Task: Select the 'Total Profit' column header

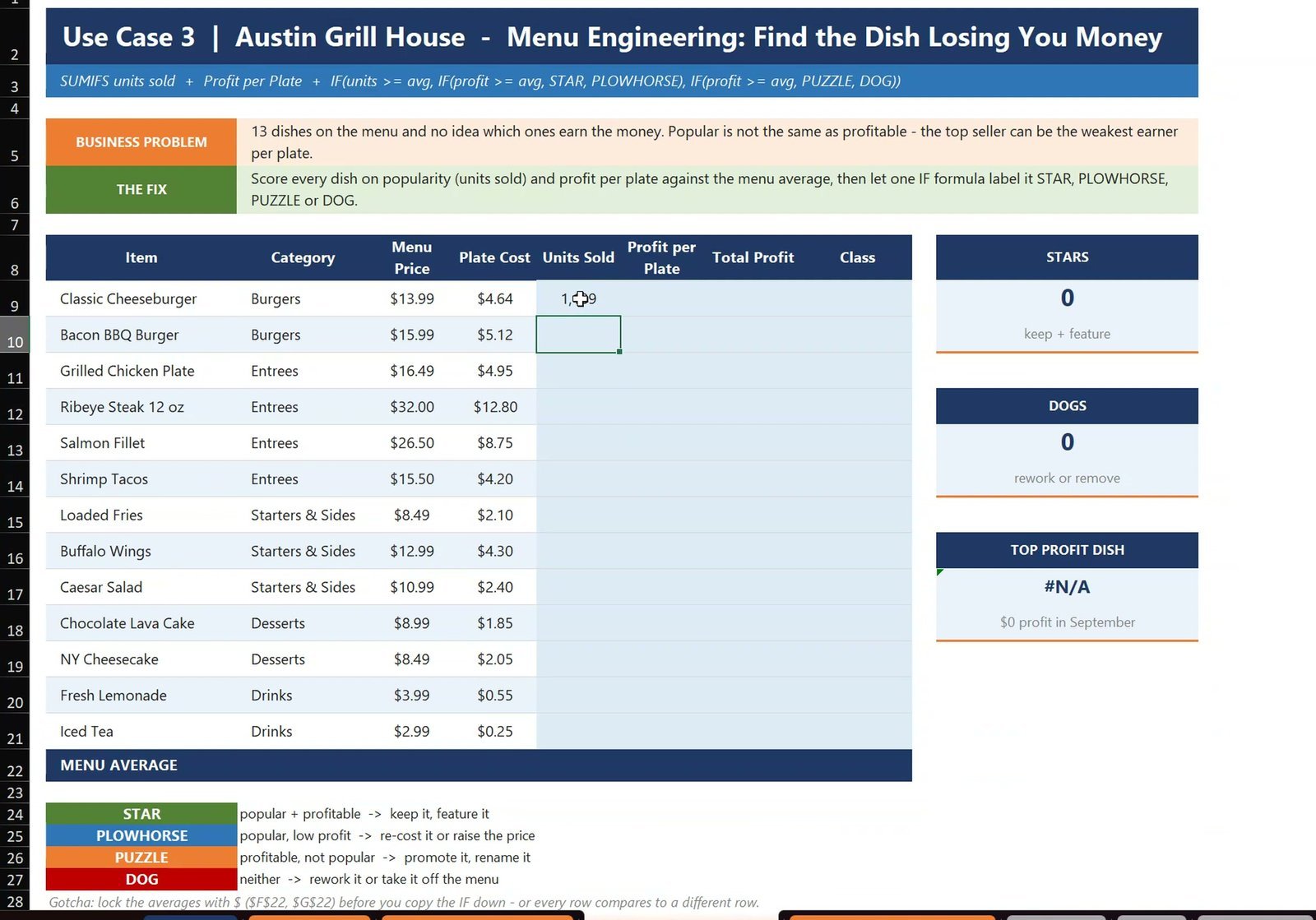Action: click(x=753, y=257)
